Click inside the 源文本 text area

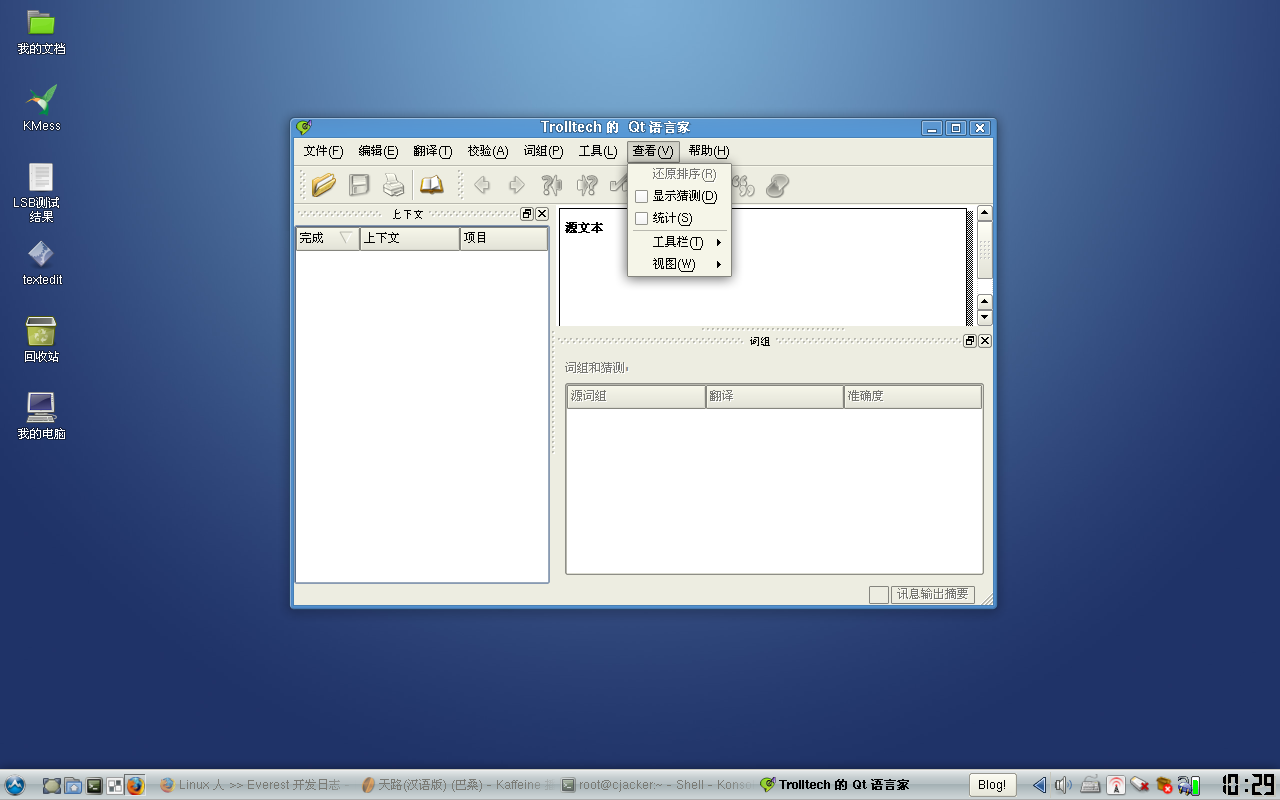762,267
